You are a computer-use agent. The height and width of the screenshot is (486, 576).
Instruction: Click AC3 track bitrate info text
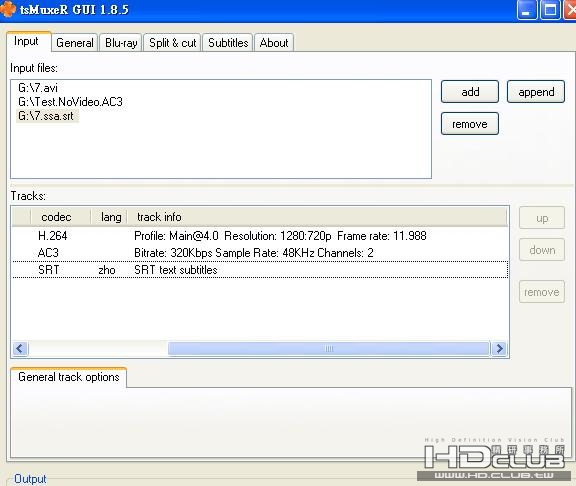pos(254,253)
